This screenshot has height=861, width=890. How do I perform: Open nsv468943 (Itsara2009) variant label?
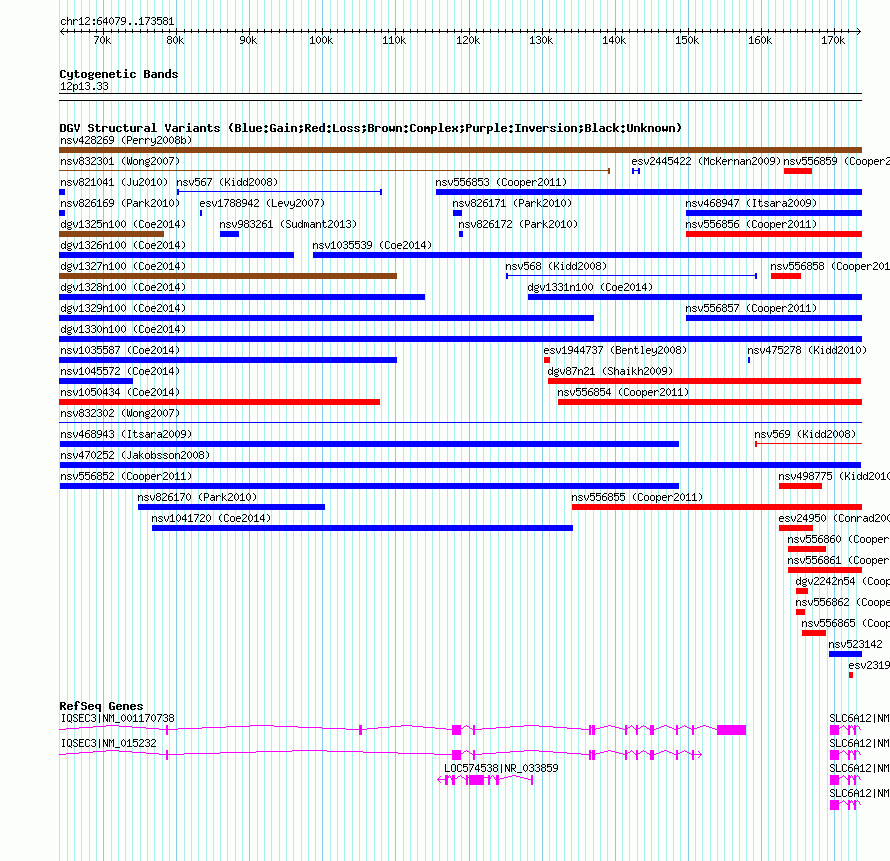point(126,434)
